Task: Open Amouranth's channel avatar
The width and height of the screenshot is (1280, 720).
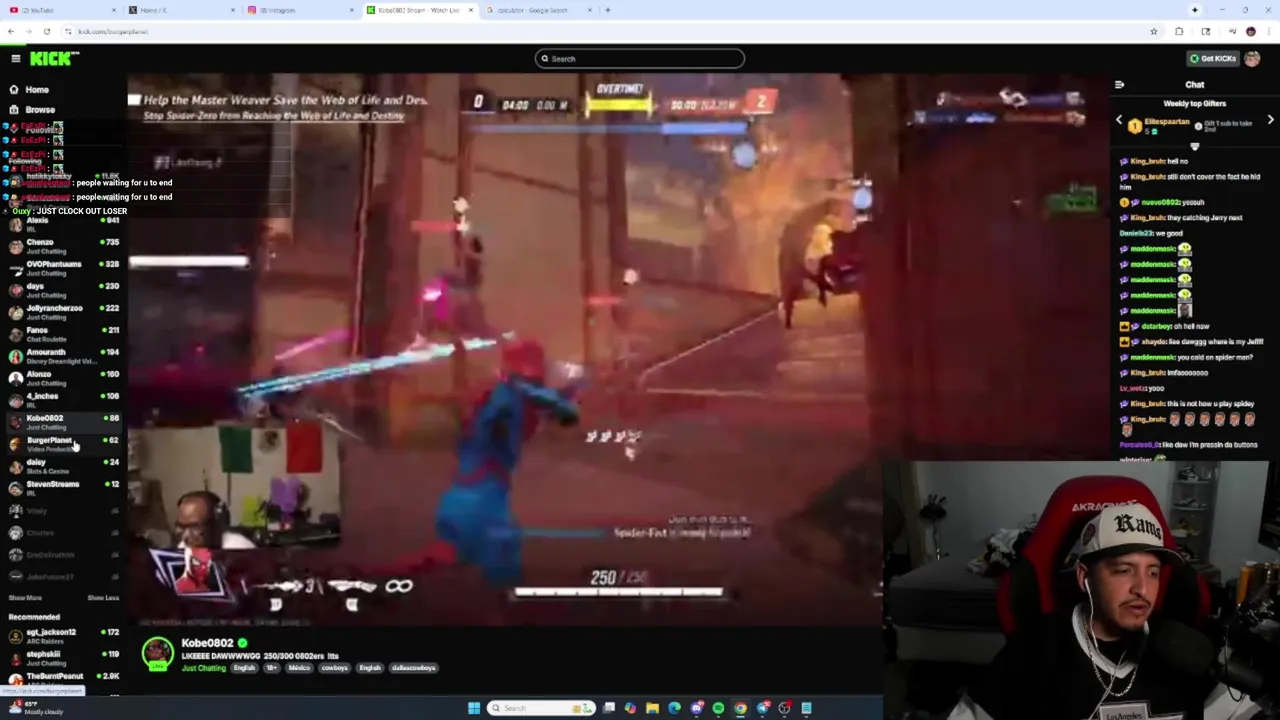Action: coord(15,356)
